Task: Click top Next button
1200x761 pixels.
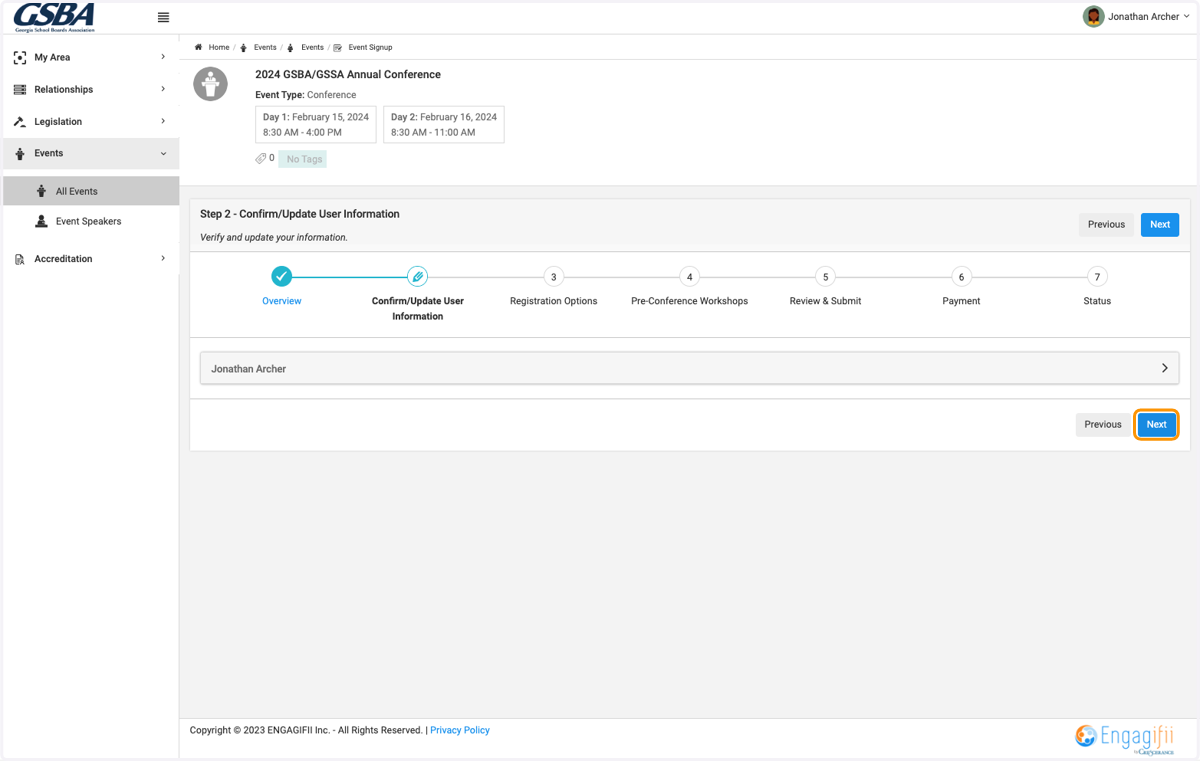Action: click(x=1160, y=225)
